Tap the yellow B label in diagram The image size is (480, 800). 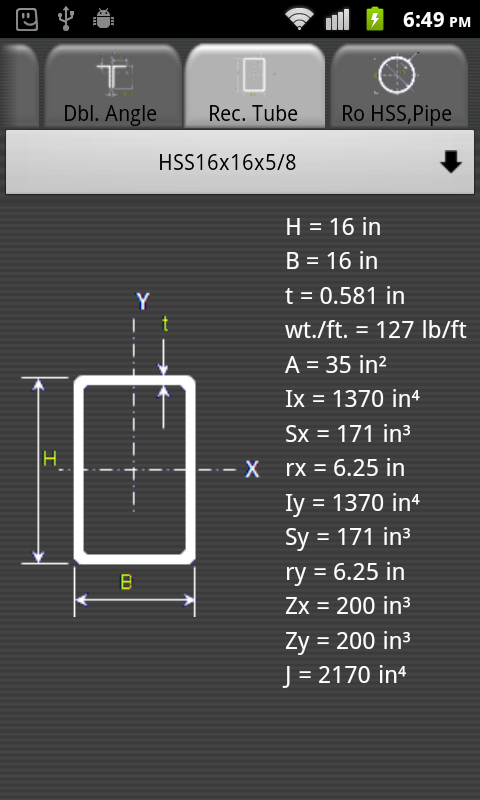pos(126,582)
